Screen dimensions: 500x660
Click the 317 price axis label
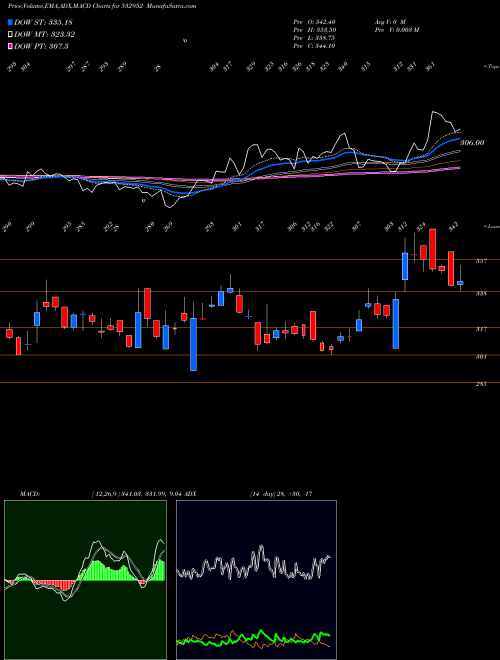click(x=481, y=329)
